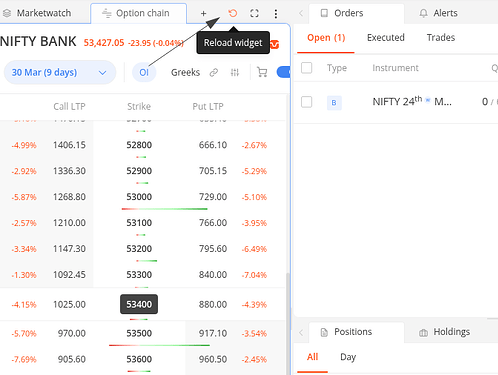
Task: Switch to the Marketwatch tab
Action: [x=37, y=13]
